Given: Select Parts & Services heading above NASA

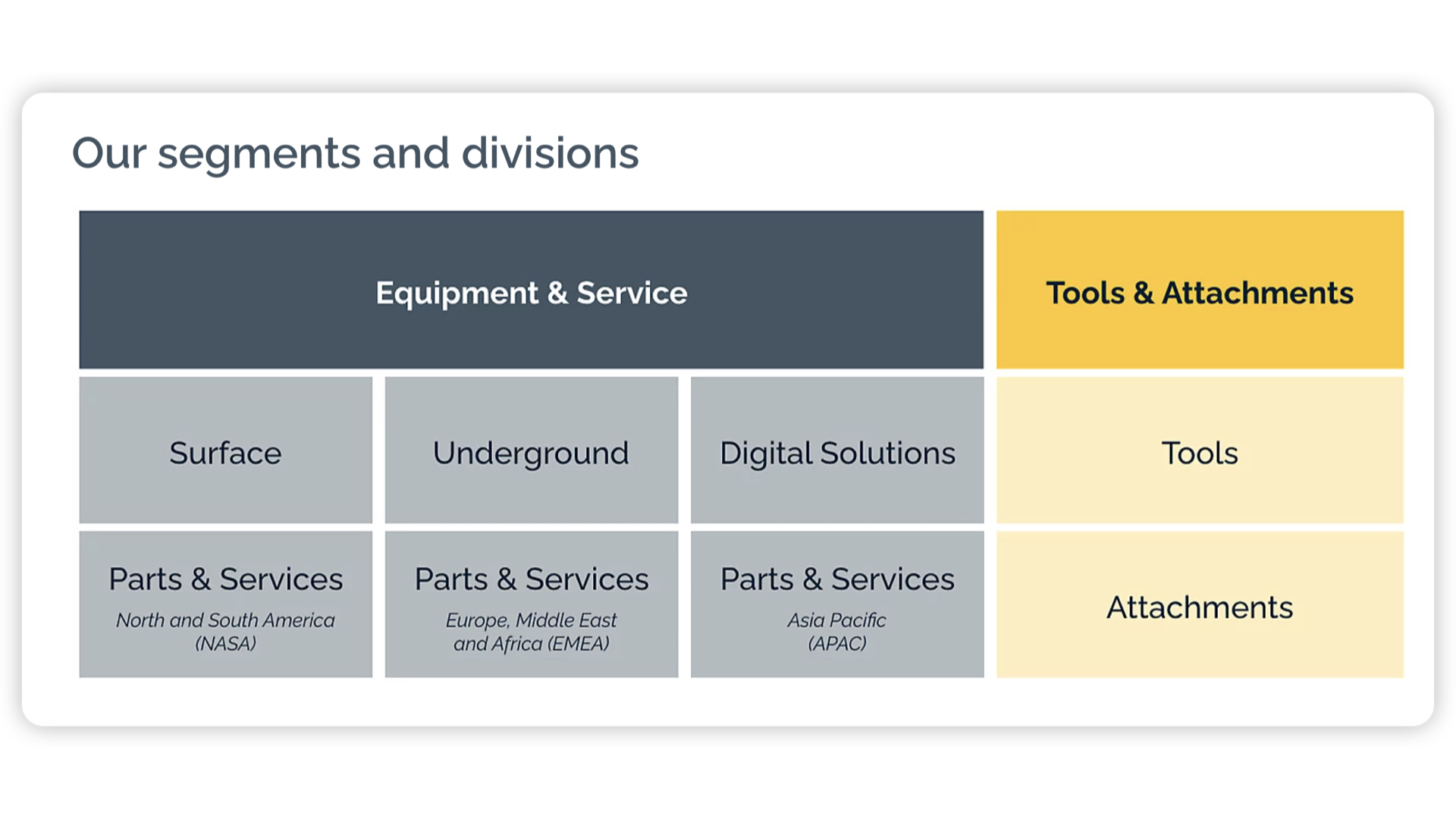Looking at the screenshot, I should pos(225,579).
